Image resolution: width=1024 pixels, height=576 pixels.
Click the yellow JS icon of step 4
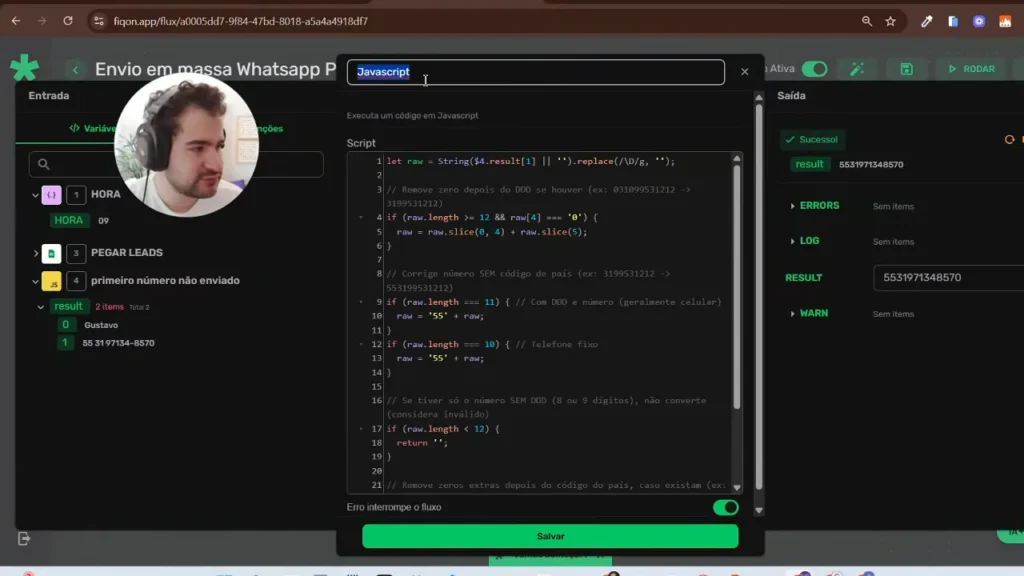tap(51, 281)
